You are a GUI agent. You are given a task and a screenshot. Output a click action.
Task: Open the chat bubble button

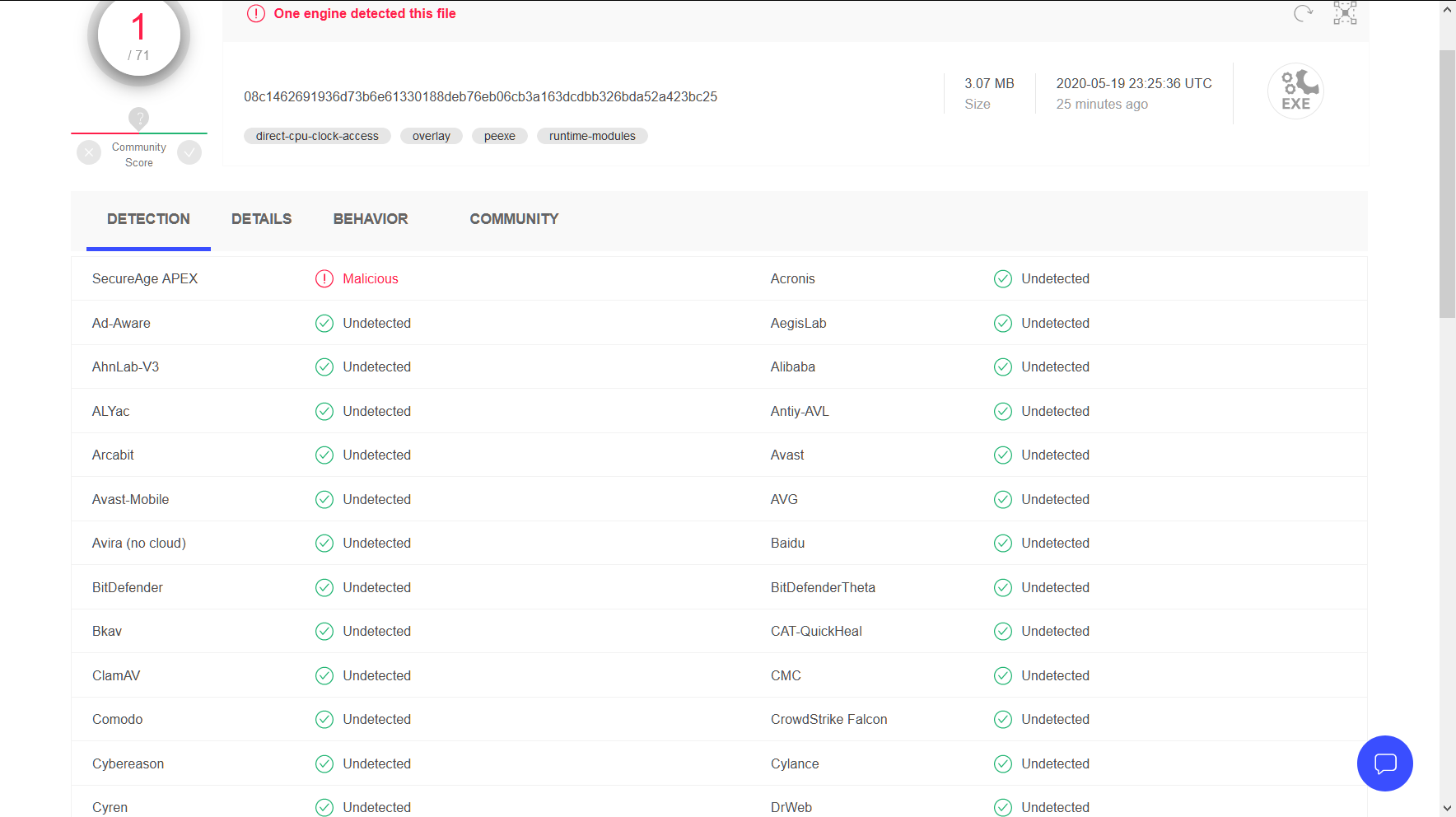coord(1385,763)
